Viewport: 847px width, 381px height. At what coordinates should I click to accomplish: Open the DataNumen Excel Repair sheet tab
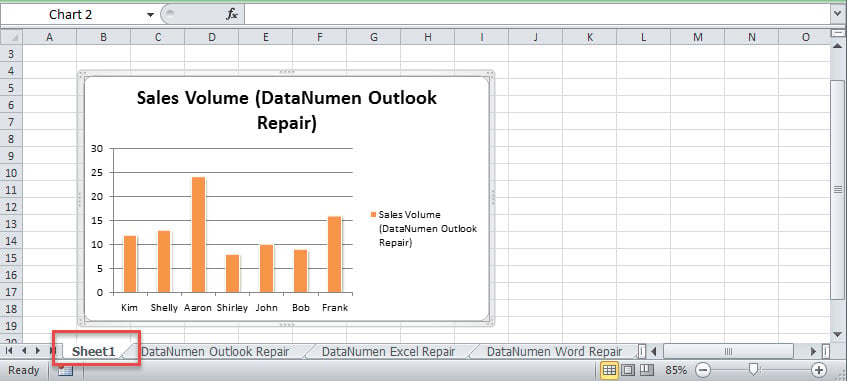pyautogui.click(x=388, y=351)
